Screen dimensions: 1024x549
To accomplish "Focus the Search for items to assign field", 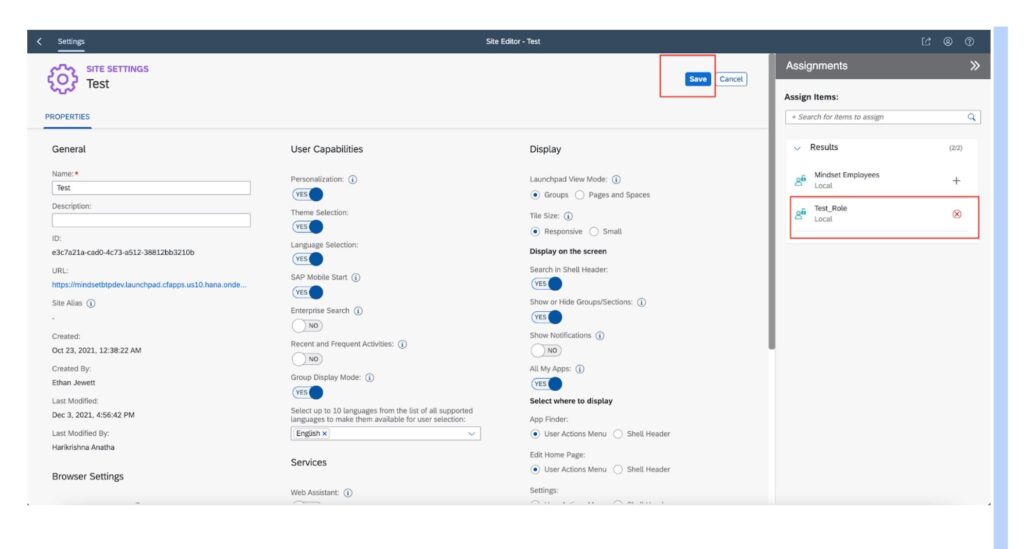I will click(882, 117).
